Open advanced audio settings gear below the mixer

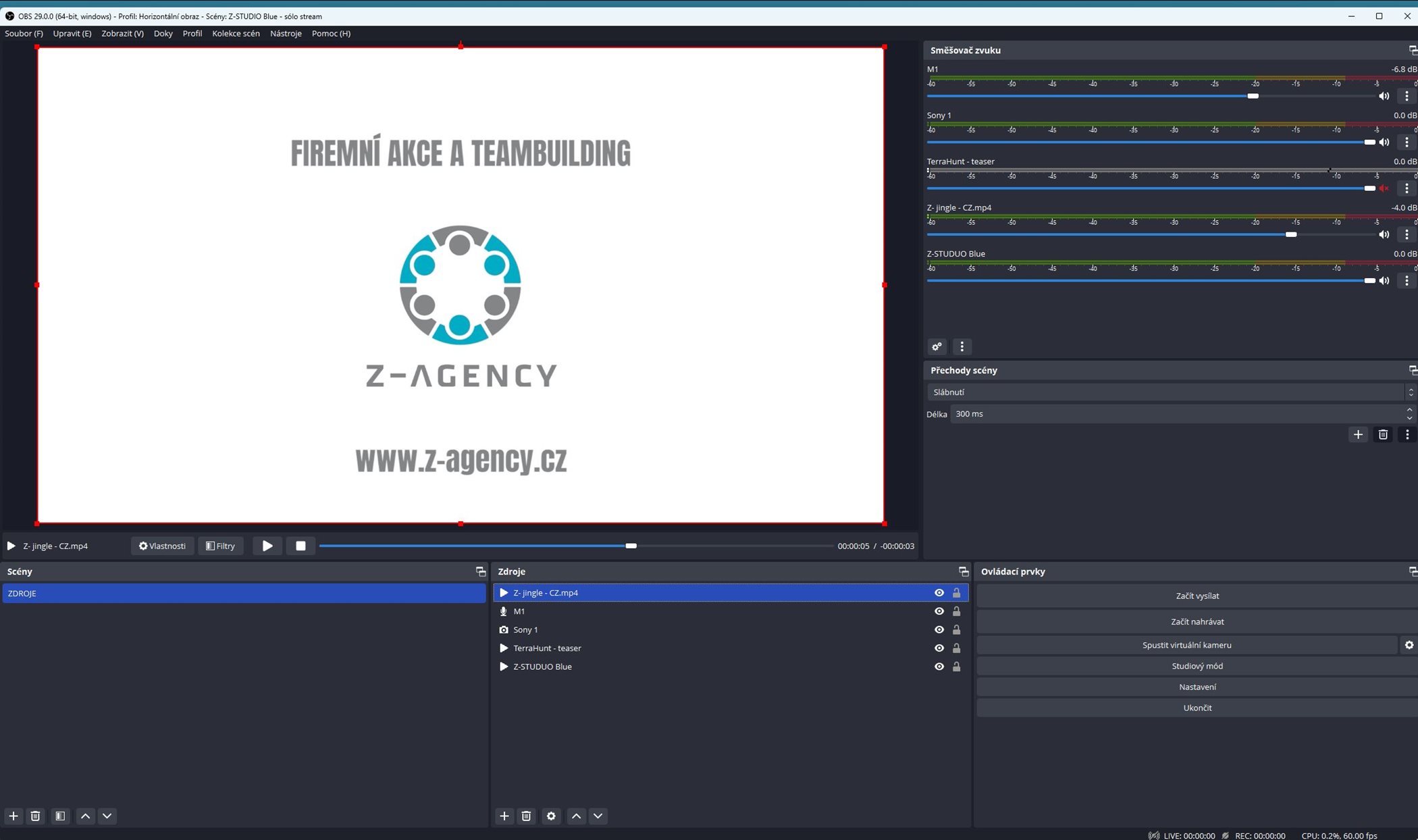(x=937, y=346)
